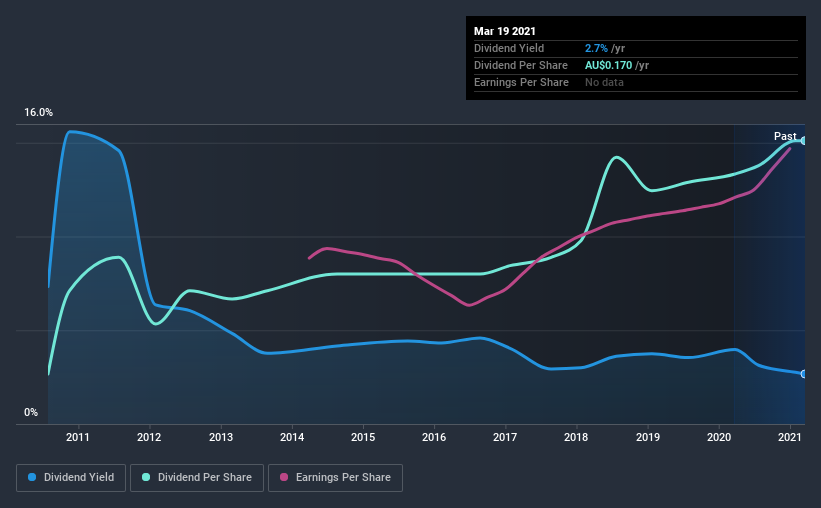Click the pink dot in Earnings Per Share legend
This screenshot has height=508, width=821.
coord(284,478)
